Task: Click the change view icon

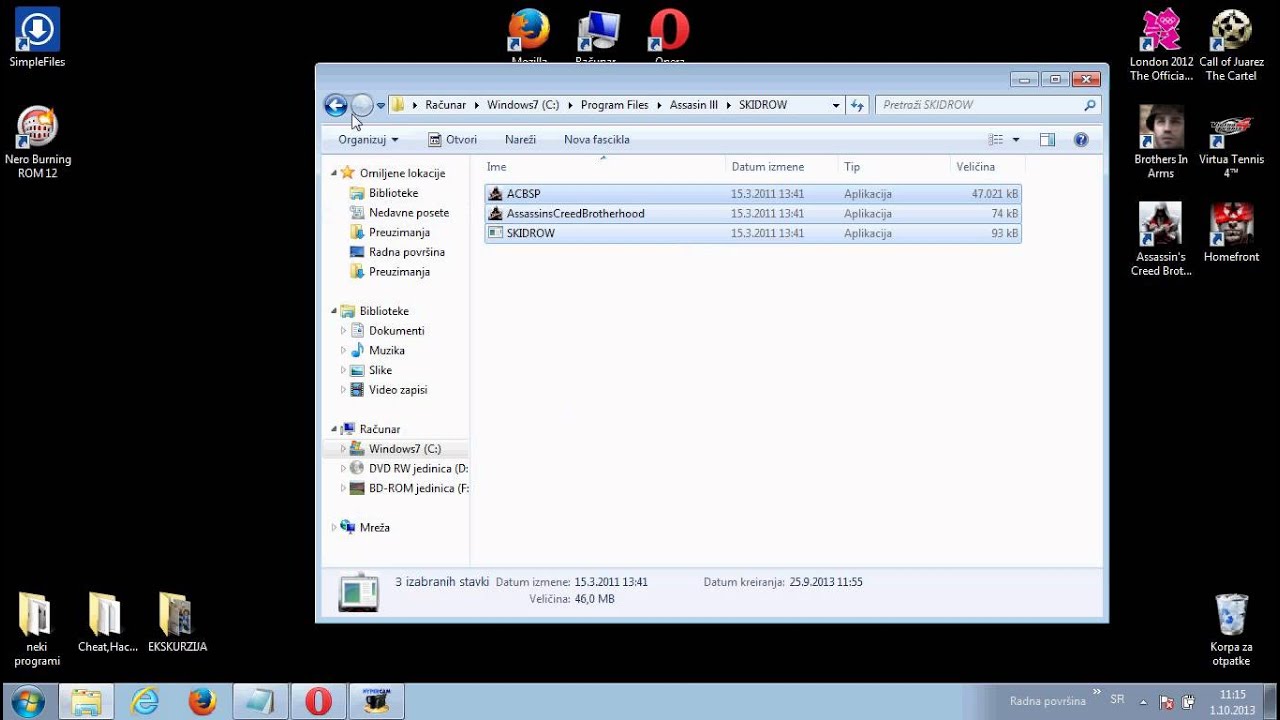Action: (x=996, y=140)
